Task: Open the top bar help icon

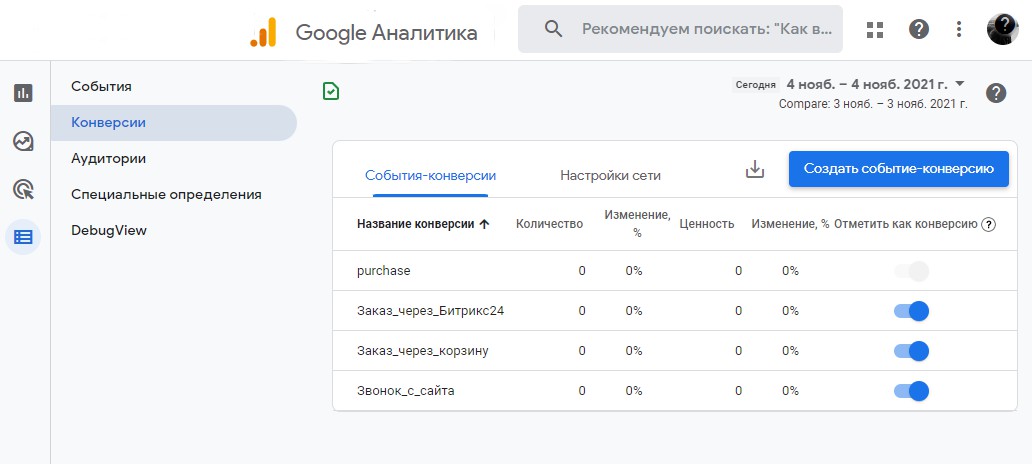Action: (x=919, y=29)
